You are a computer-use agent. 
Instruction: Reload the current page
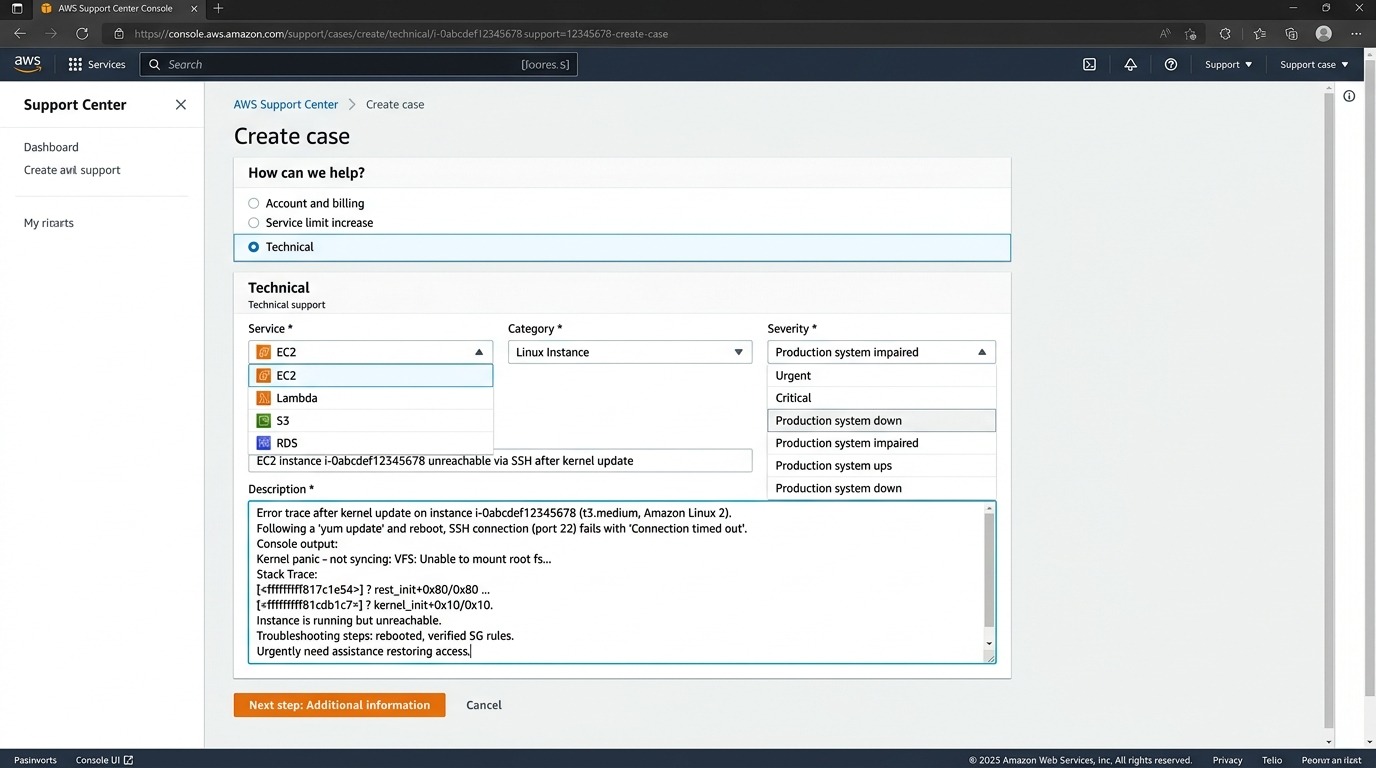[x=82, y=33]
